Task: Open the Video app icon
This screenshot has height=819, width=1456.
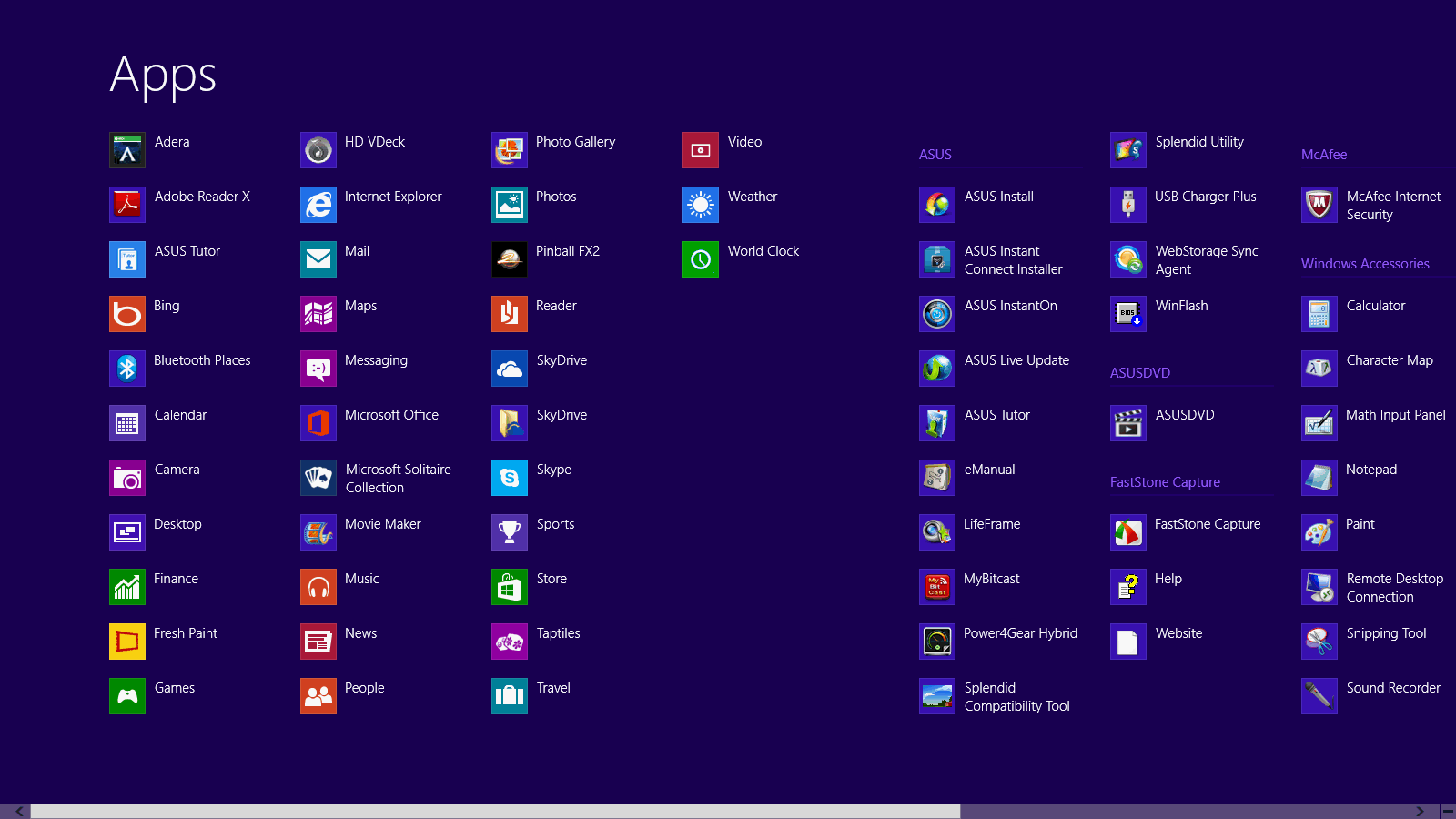Action: coord(701,150)
